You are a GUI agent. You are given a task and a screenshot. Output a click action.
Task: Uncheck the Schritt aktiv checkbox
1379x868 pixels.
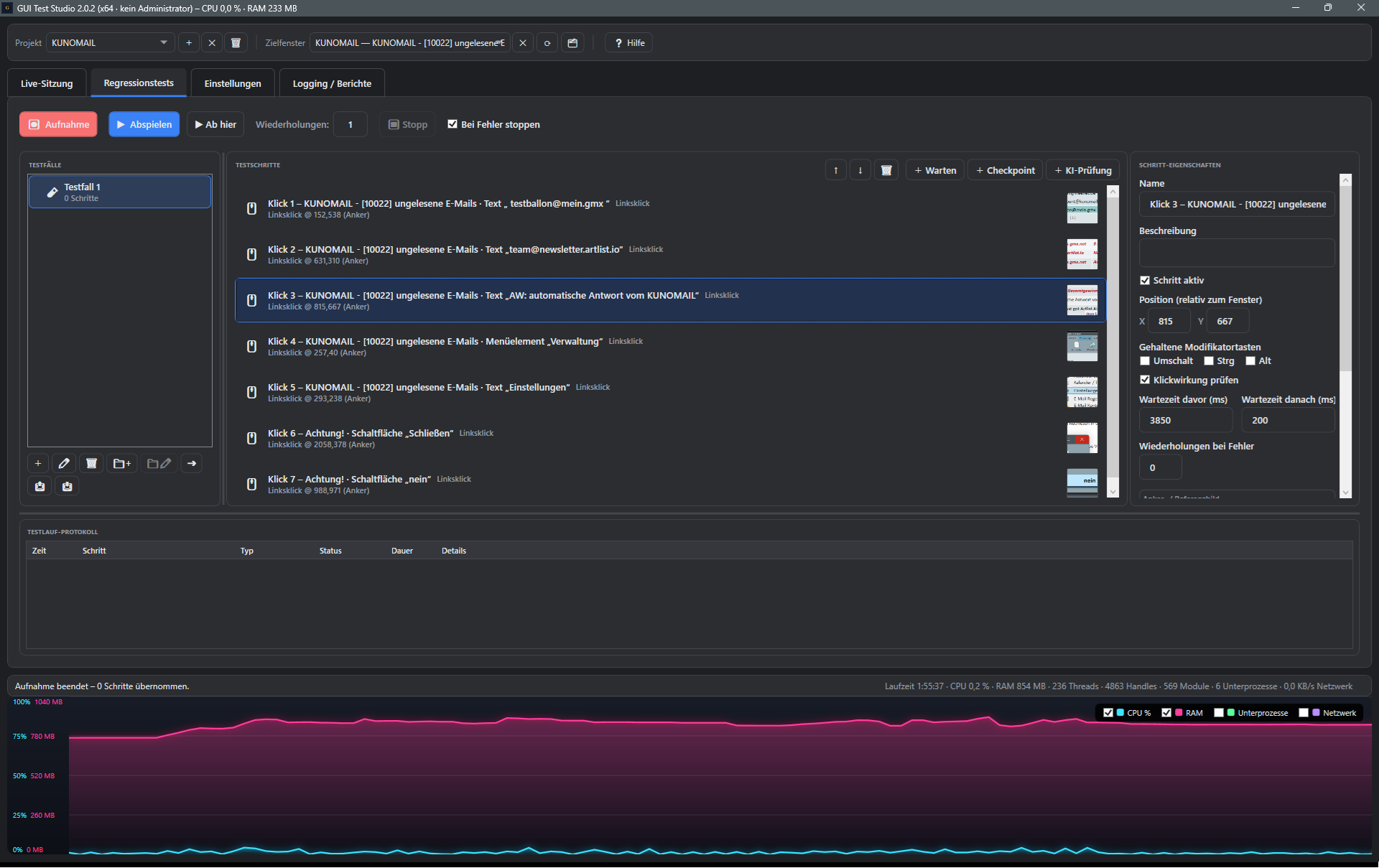[x=1145, y=280]
